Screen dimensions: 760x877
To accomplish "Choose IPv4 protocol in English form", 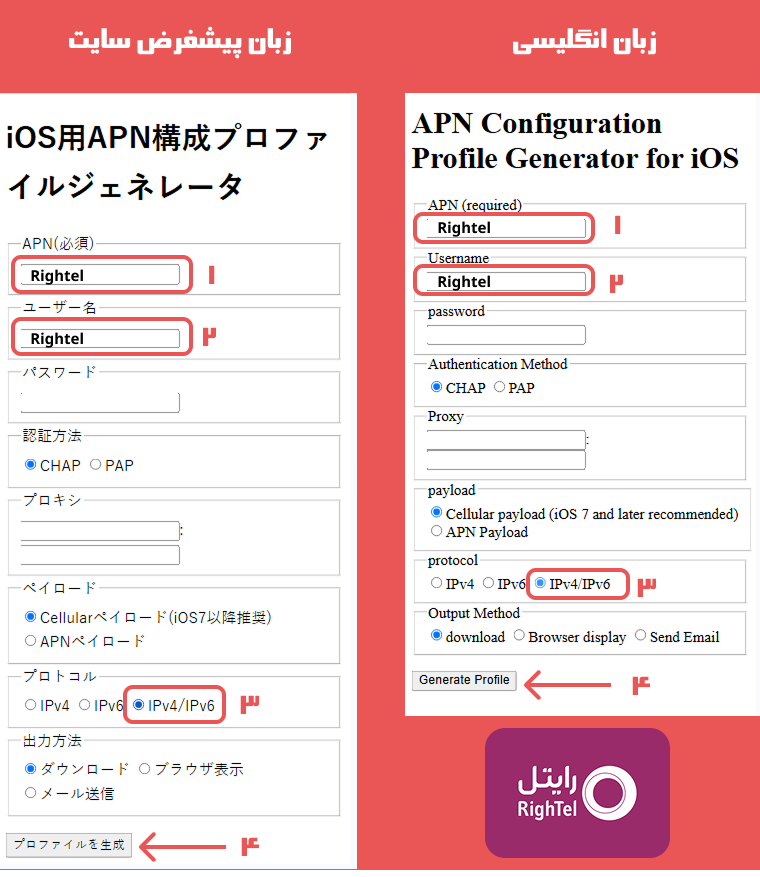I will 436,583.
